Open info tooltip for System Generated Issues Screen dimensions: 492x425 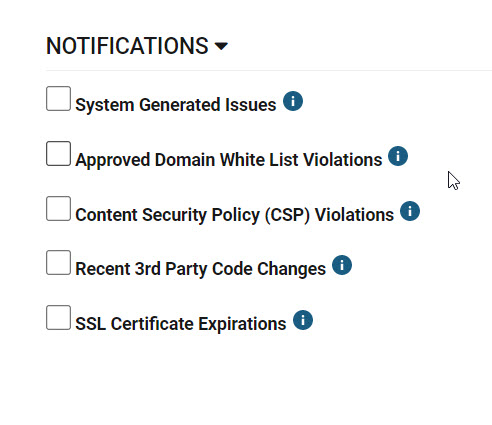coord(293,101)
